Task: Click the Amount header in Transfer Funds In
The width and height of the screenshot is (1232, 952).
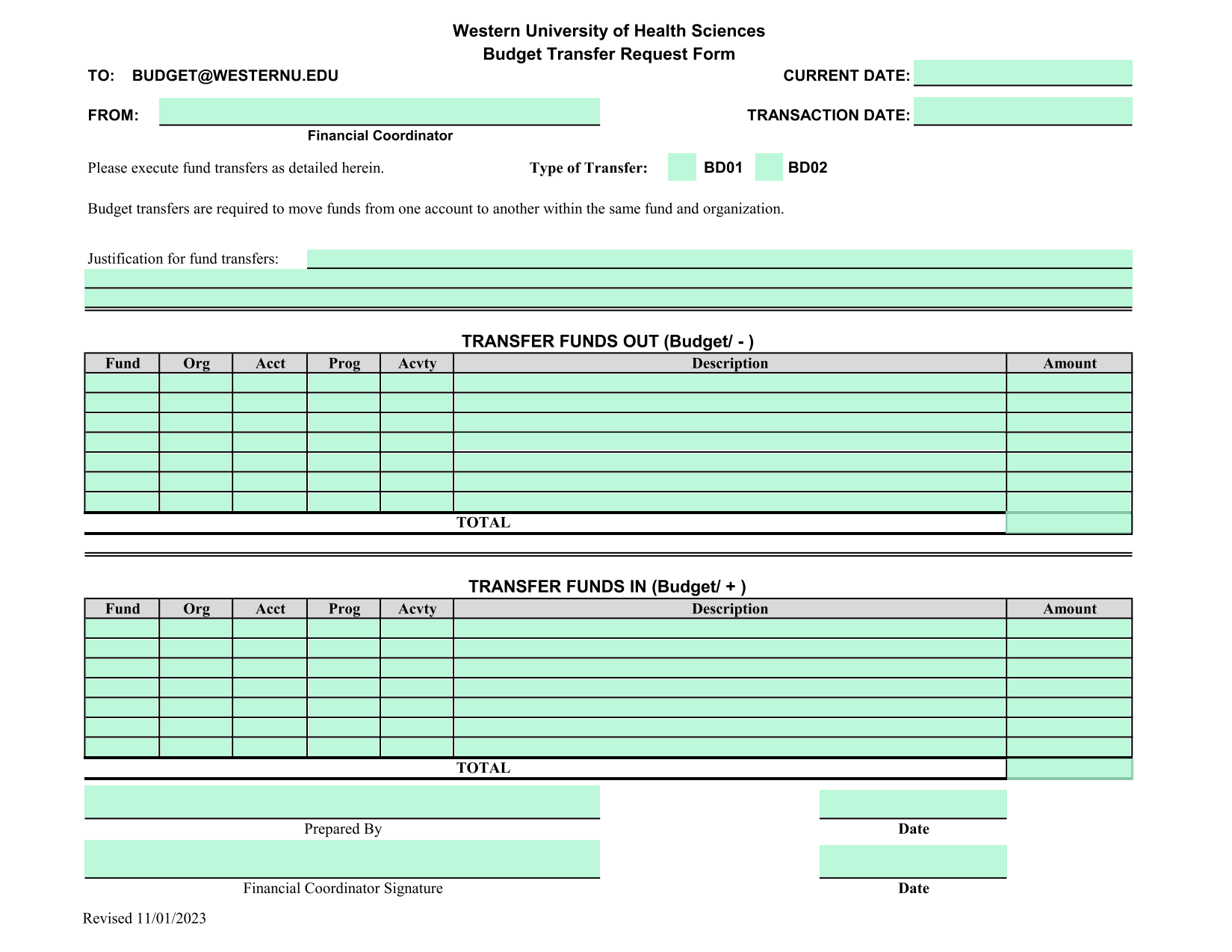Action: pos(1069,608)
